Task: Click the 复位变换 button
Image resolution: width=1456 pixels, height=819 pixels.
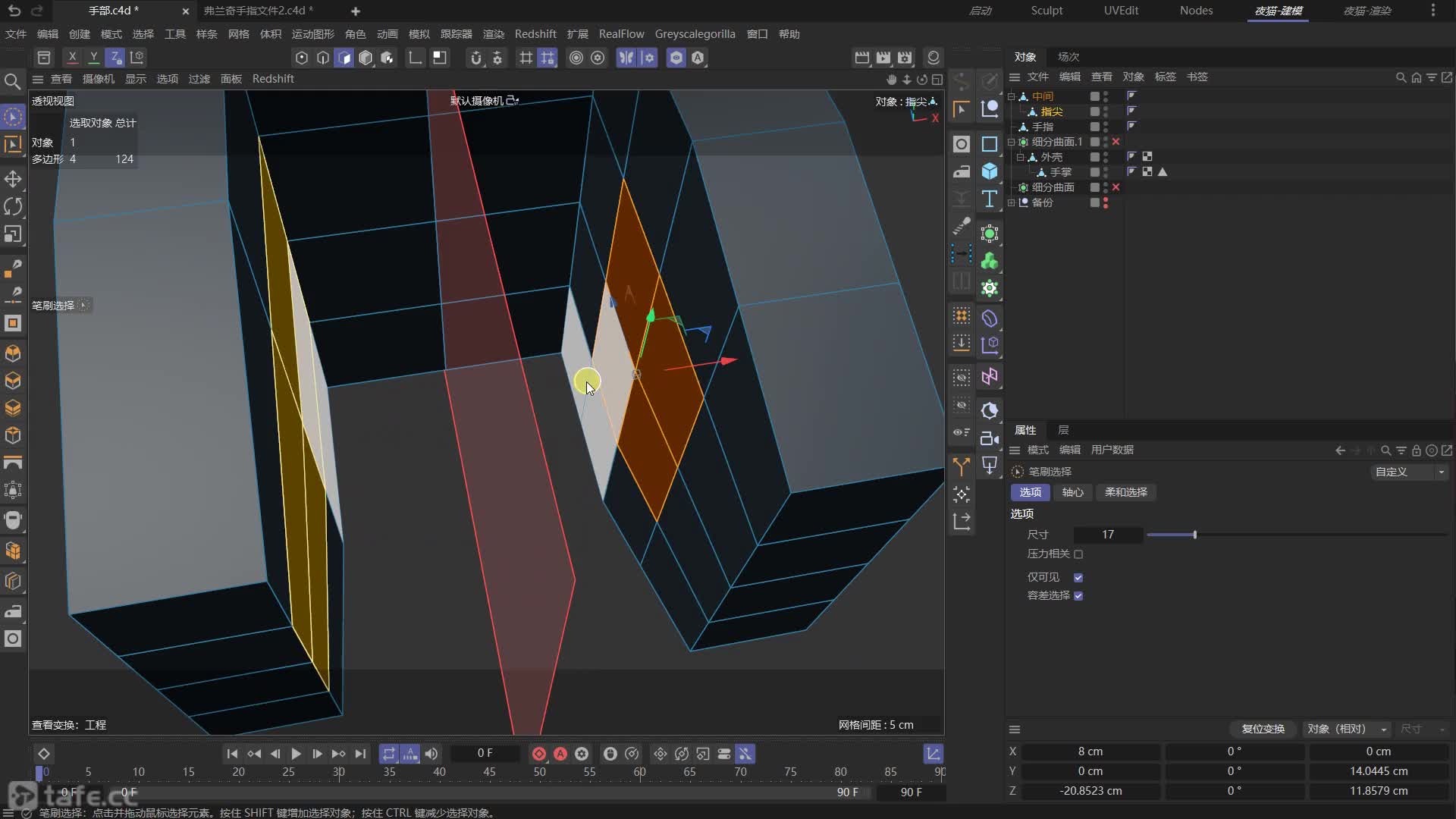Action: [x=1263, y=729]
